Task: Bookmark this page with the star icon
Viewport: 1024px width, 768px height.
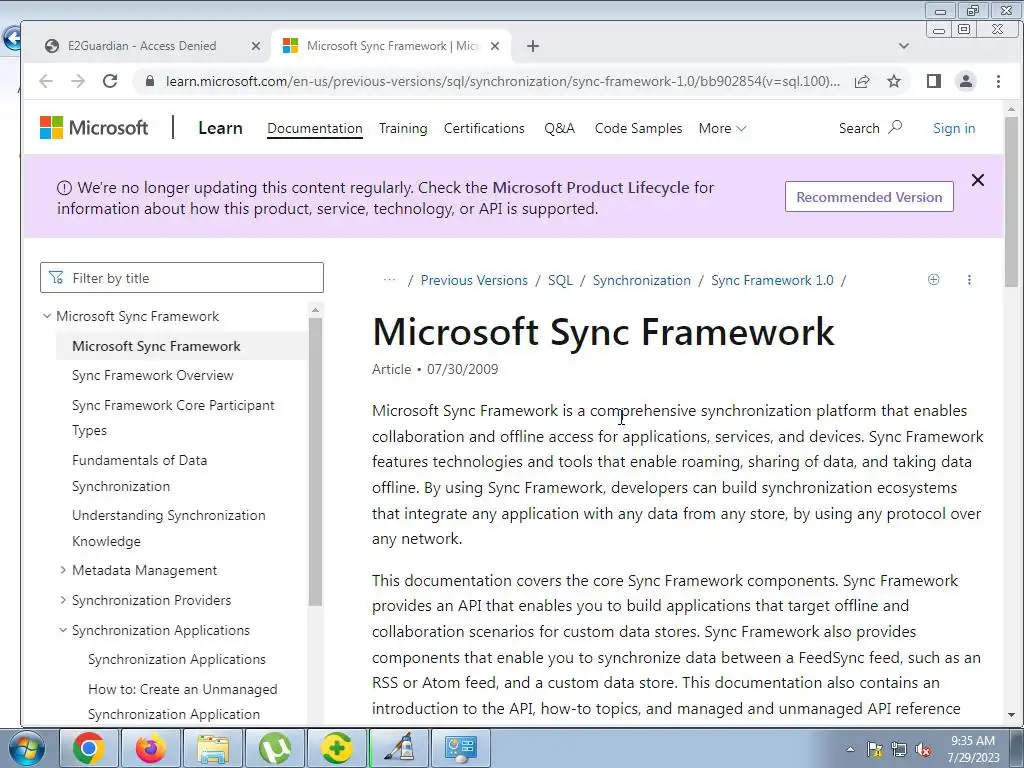Action: pyautogui.click(x=894, y=81)
